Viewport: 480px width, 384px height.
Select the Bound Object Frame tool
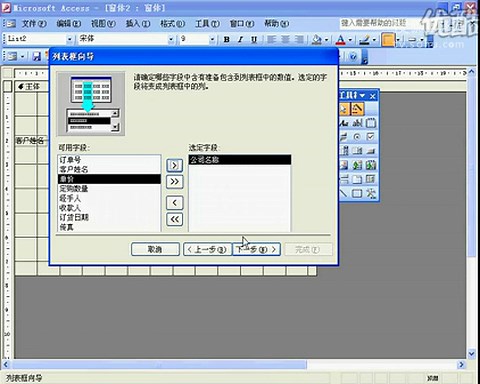(x=371, y=165)
